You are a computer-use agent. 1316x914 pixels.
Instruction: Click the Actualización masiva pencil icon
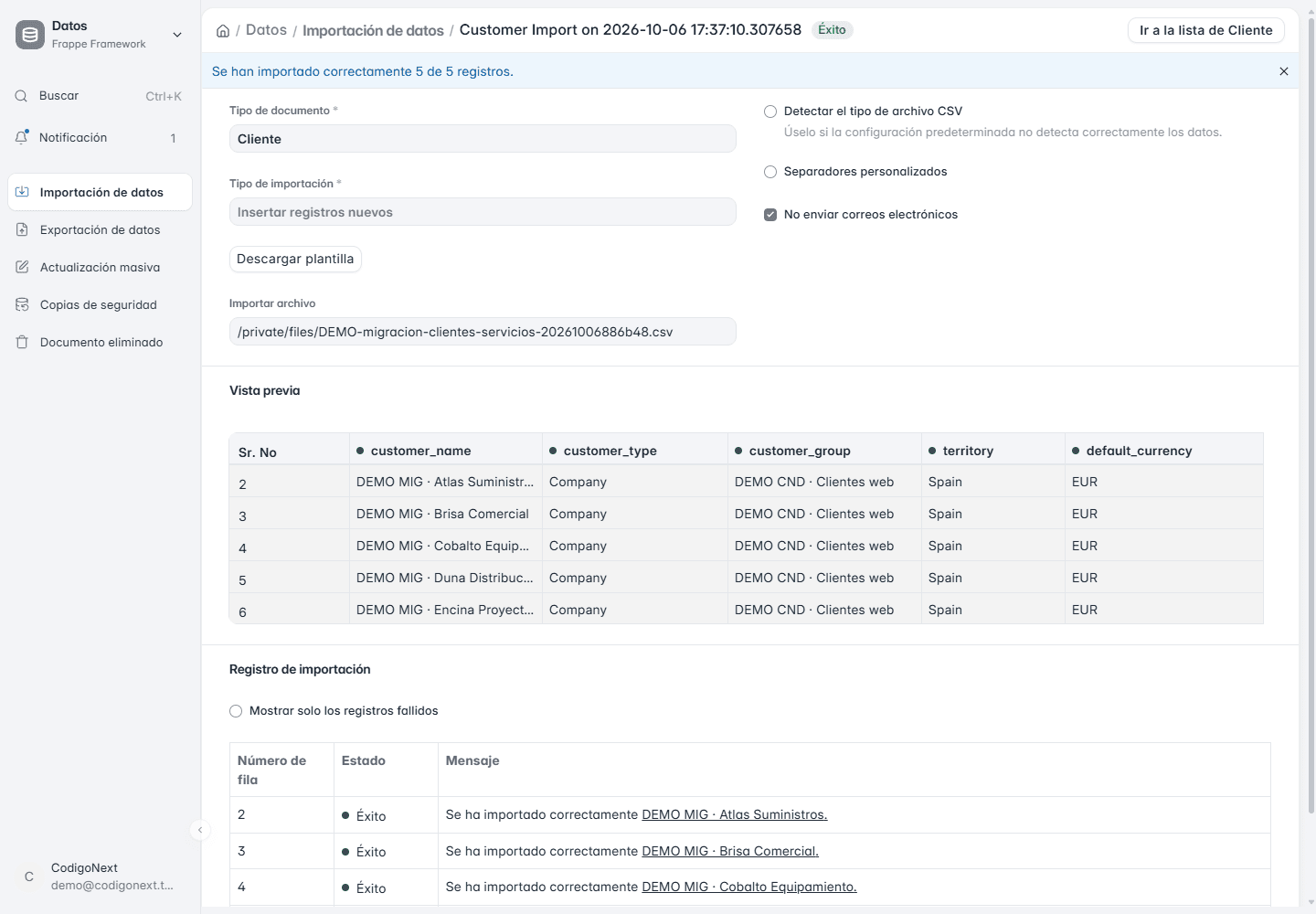pyautogui.click(x=22, y=267)
